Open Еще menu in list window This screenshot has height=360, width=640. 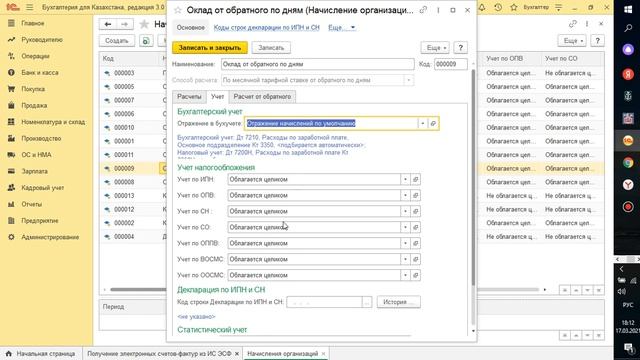coord(572,41)
